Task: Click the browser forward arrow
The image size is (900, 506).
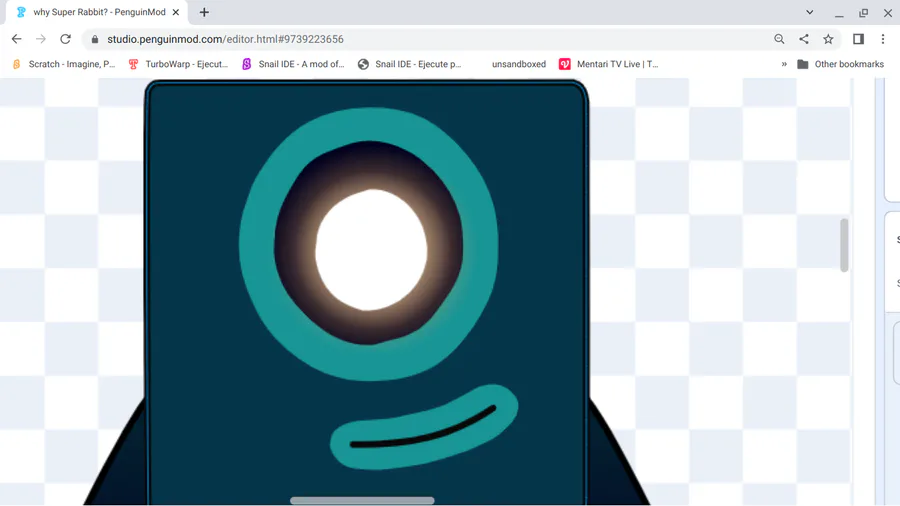Action: [41, 39]
